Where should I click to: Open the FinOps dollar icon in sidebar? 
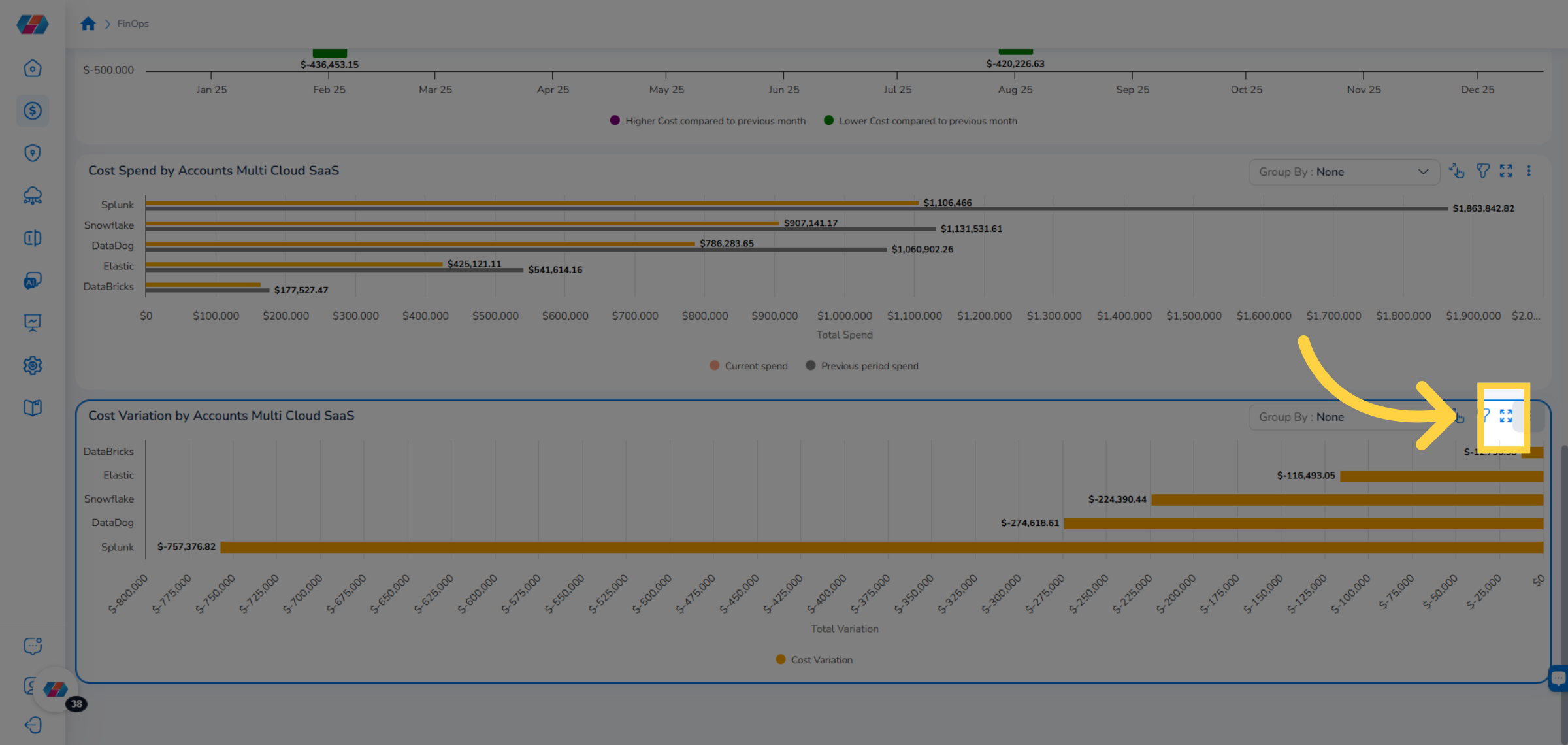(x=32, y=110)
